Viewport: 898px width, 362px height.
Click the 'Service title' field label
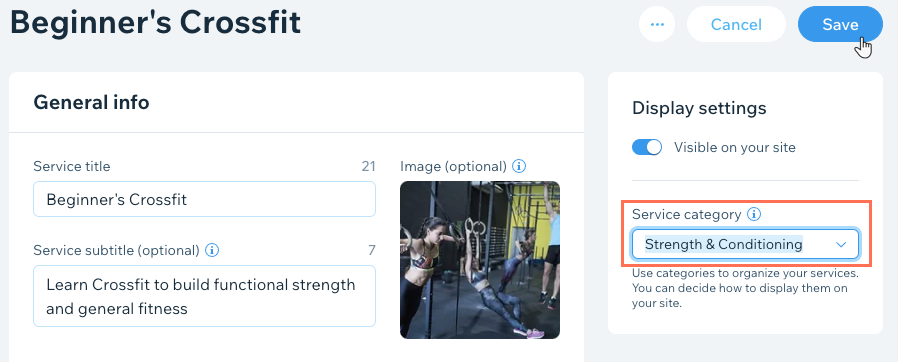[x=72, y=167]
